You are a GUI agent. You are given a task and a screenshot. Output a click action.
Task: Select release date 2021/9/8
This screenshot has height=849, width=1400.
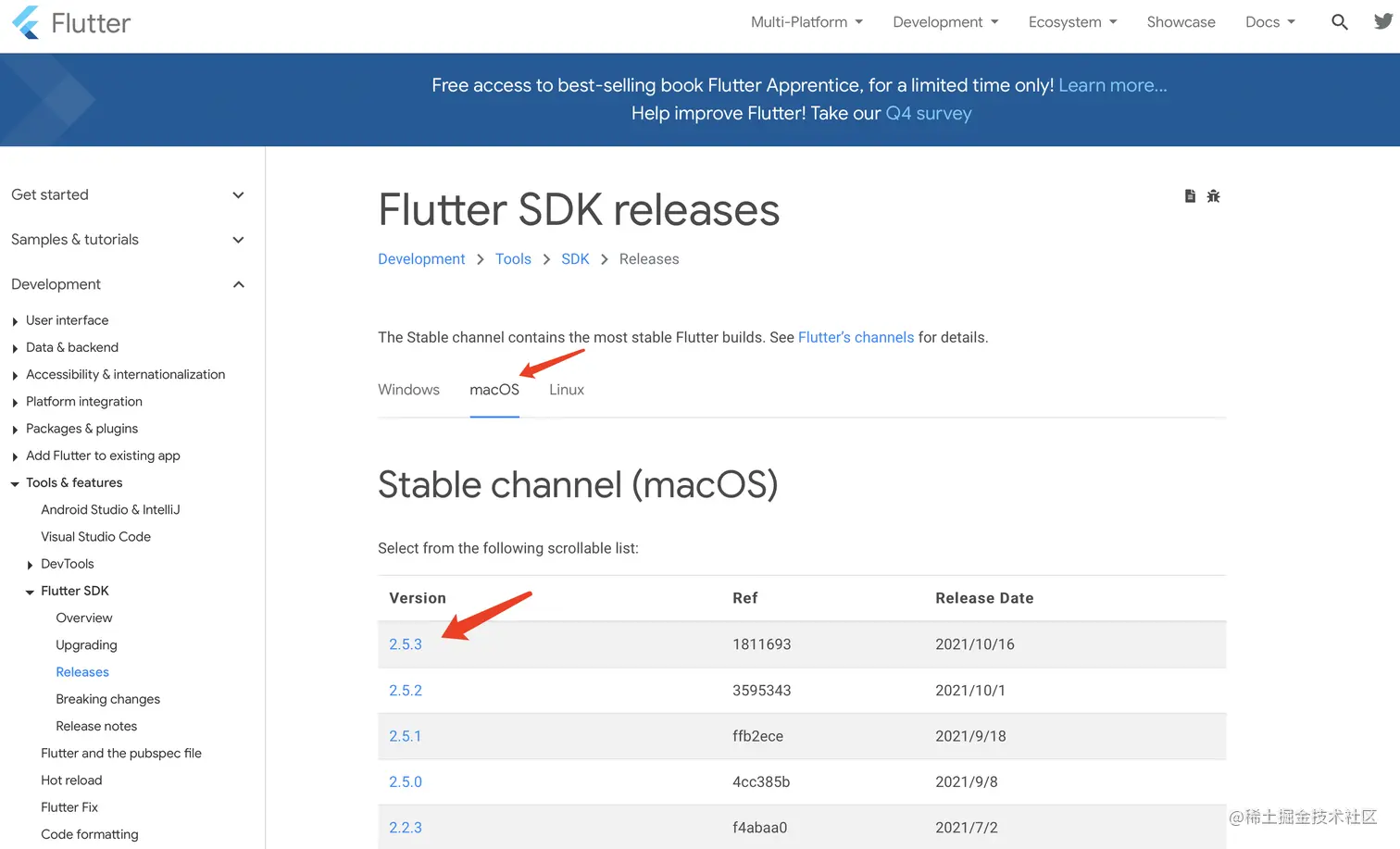click(967, 781)
